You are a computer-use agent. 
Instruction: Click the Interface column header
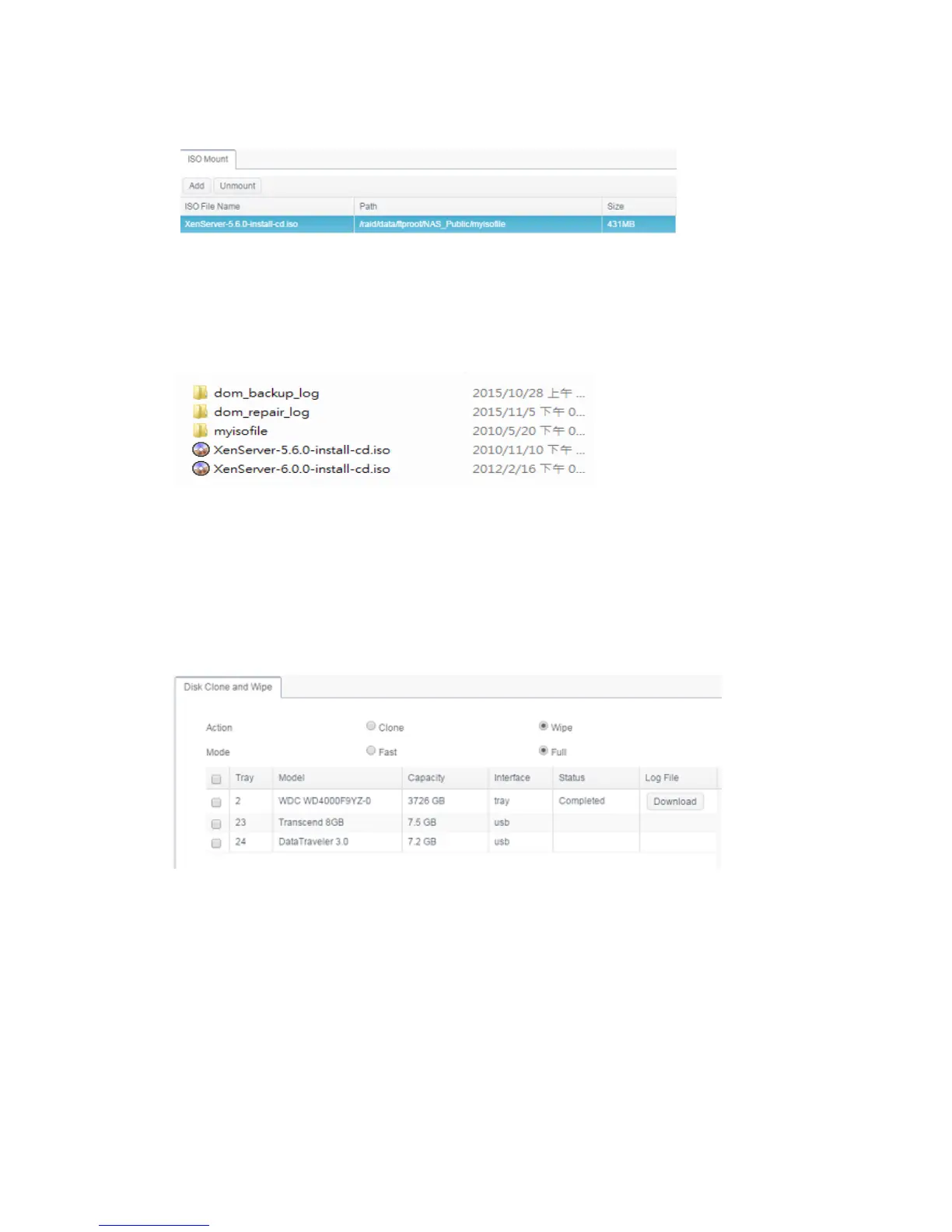(x=520, y=778)
